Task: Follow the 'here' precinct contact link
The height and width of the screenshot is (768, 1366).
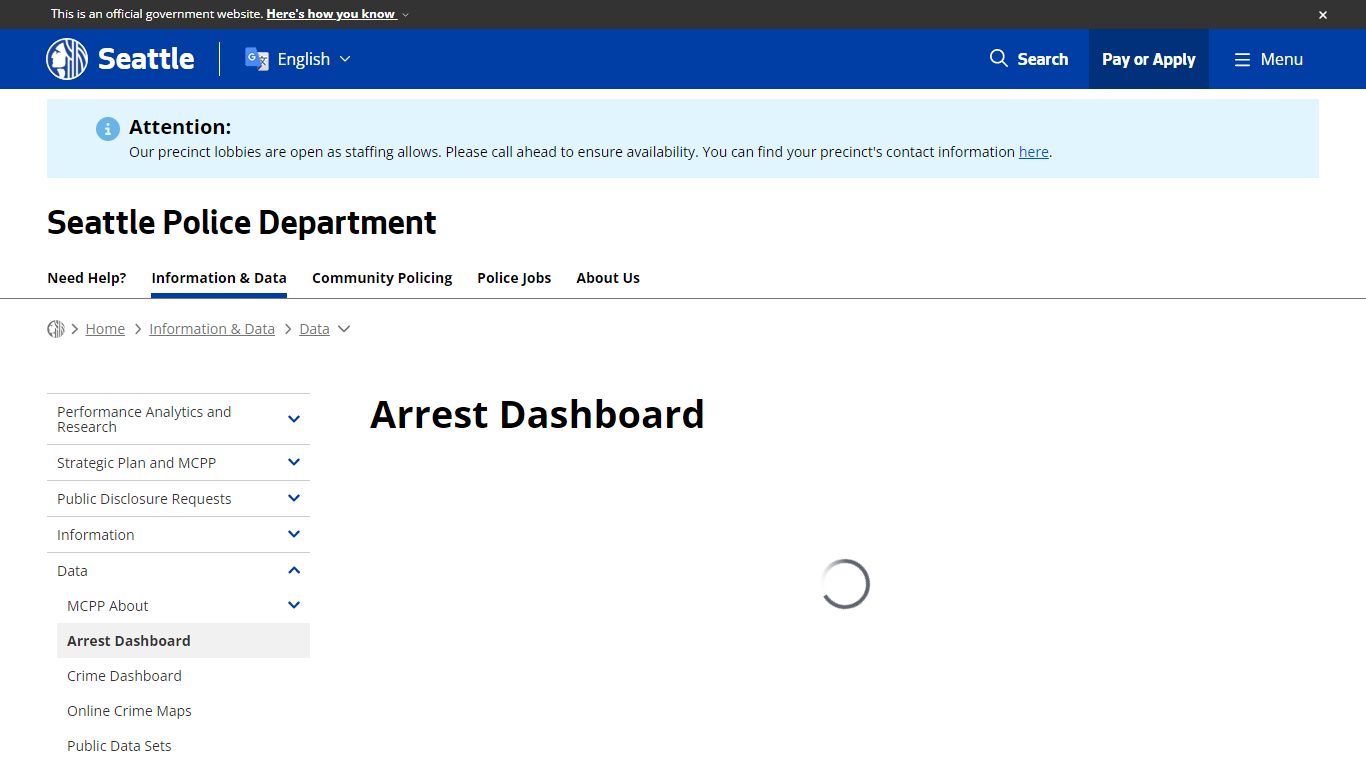Action: point(1034,152)
